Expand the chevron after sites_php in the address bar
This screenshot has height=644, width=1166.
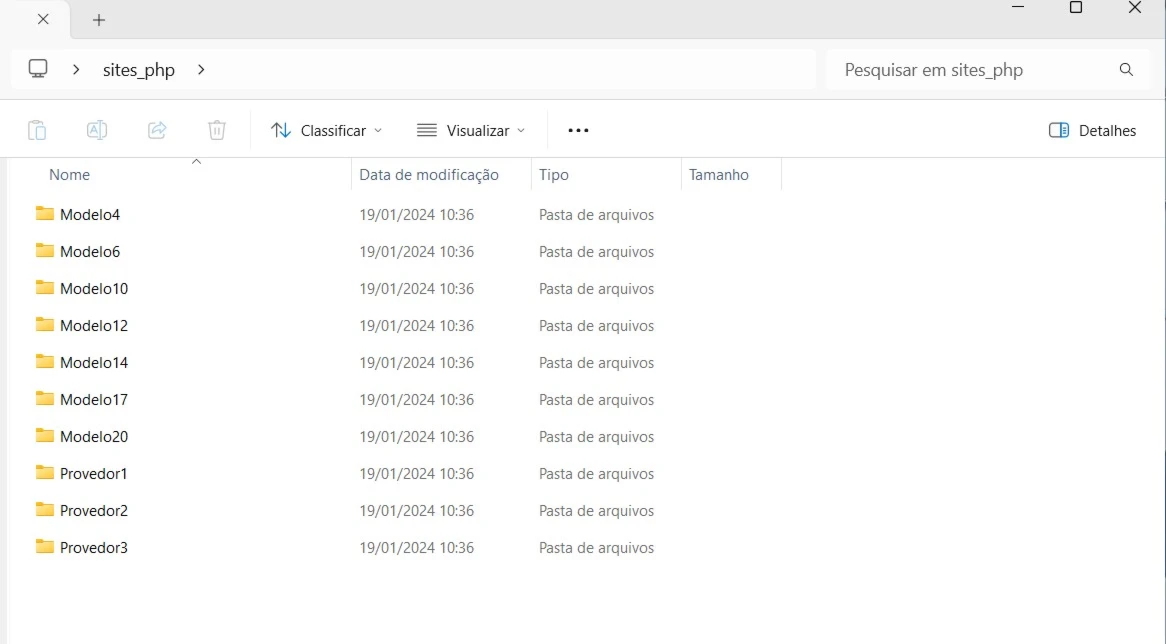(201, 69)
